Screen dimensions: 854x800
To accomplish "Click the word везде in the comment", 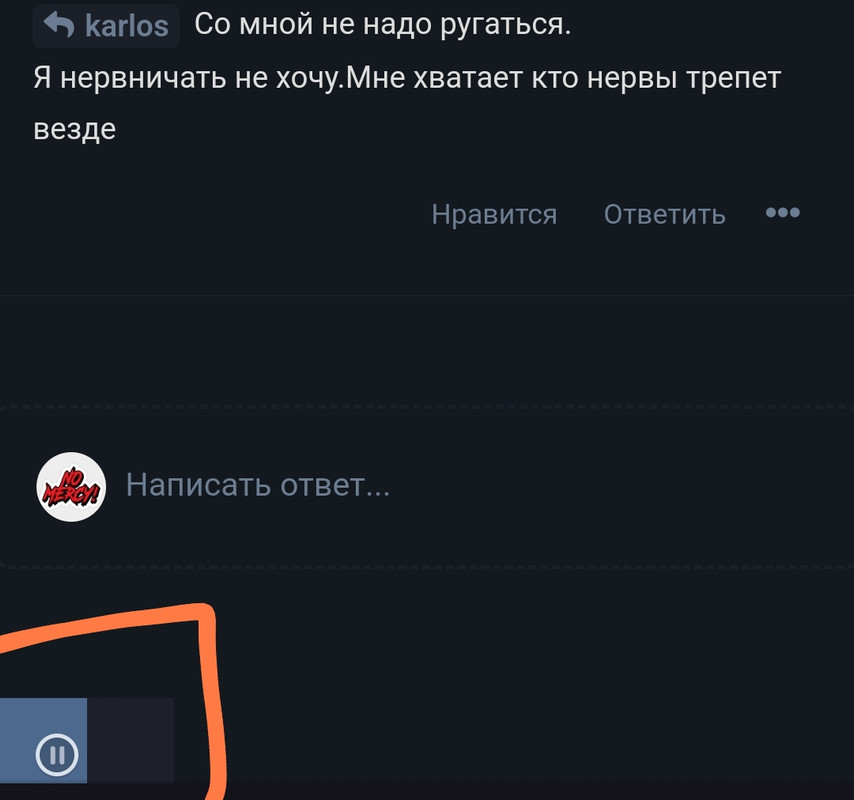I will point(75,130).
